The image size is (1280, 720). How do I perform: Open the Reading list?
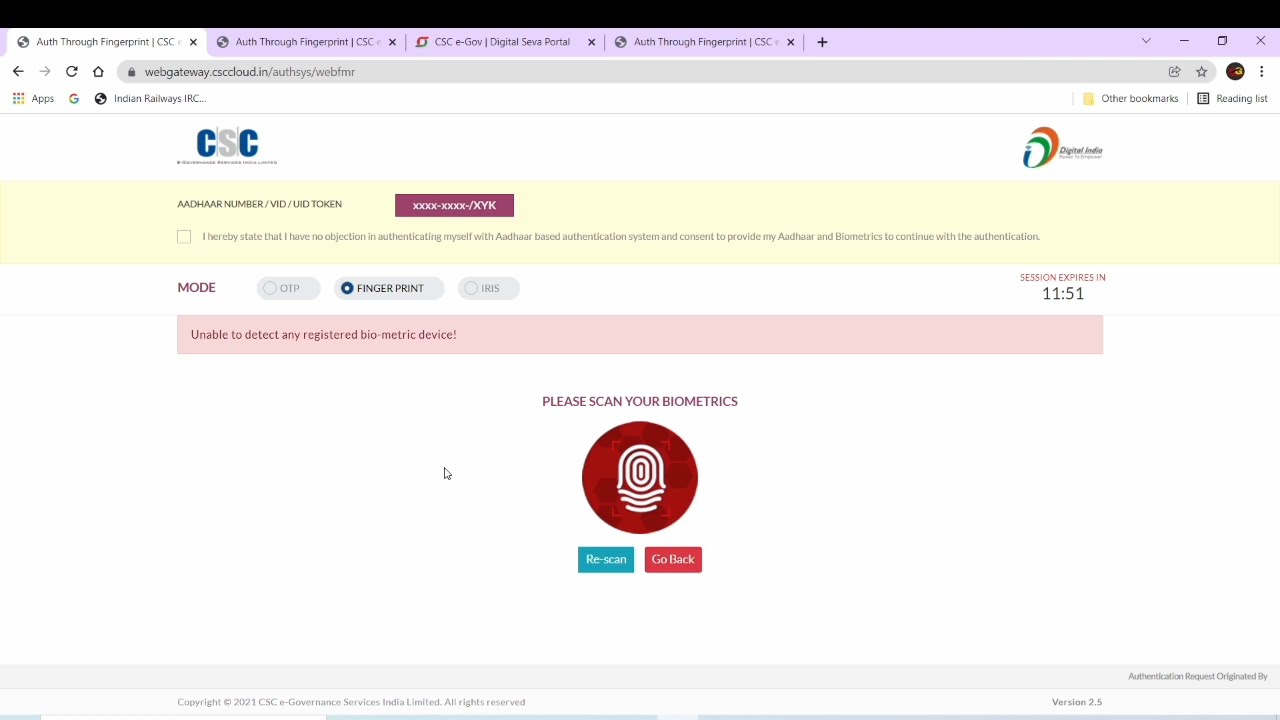[x=1232, y=99]
